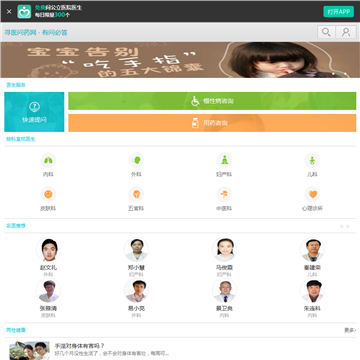Open article 手淫对身体有害吗？

coord(80,346)
